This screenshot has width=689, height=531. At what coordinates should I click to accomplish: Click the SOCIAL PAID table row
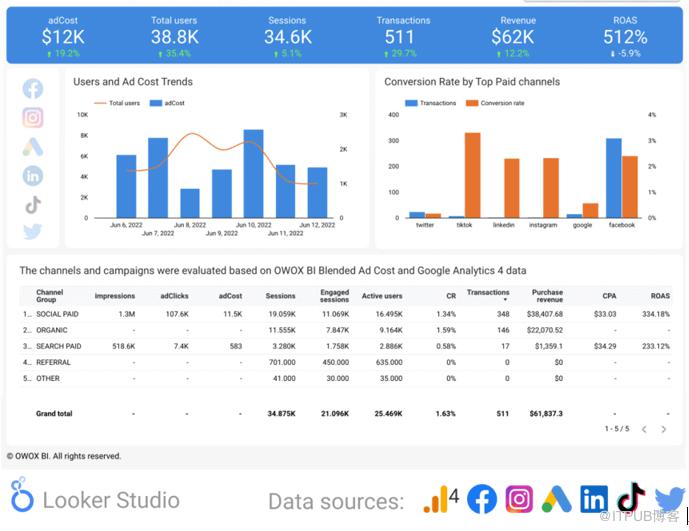[x=56, y=314]
